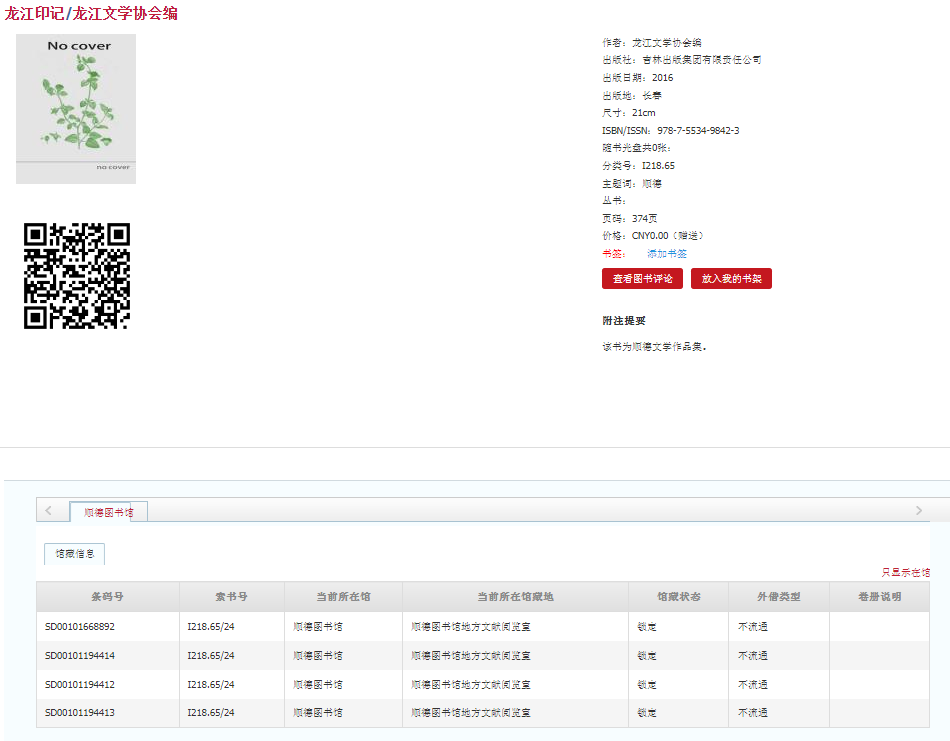Click the 主题词 顺德 line
Viewport: 950px width, 741px height.
point(631,184)
